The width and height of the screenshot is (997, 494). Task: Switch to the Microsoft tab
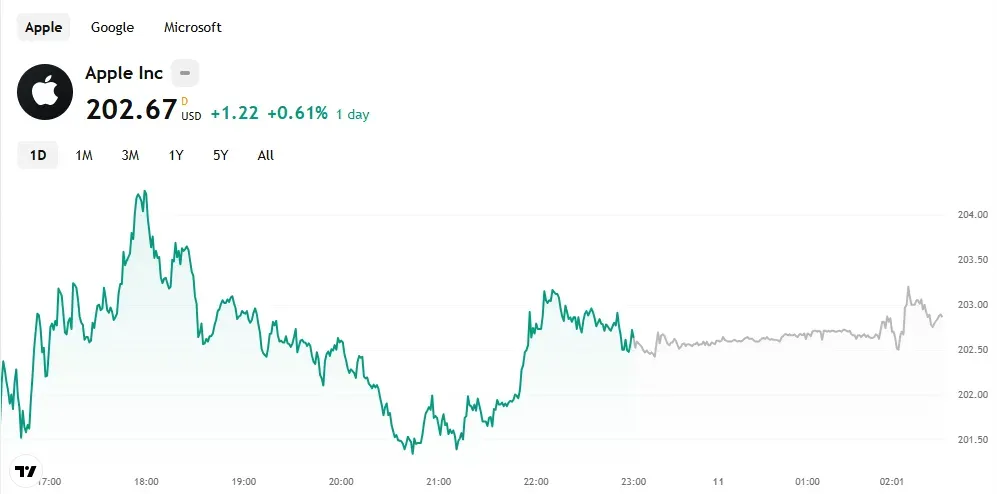pos(193,27)
